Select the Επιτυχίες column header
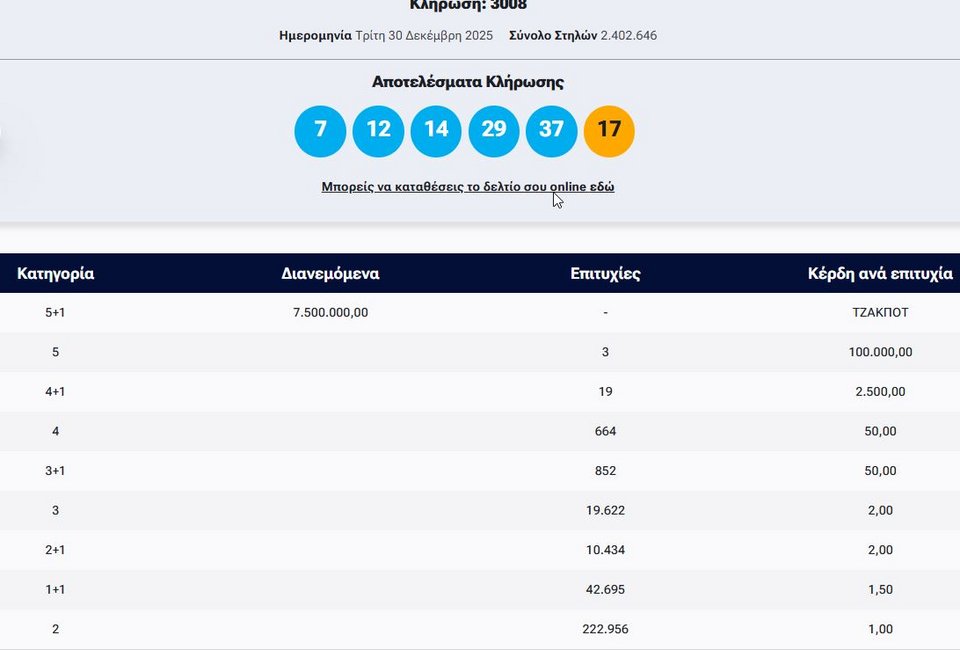 click(x=605, y=273)
